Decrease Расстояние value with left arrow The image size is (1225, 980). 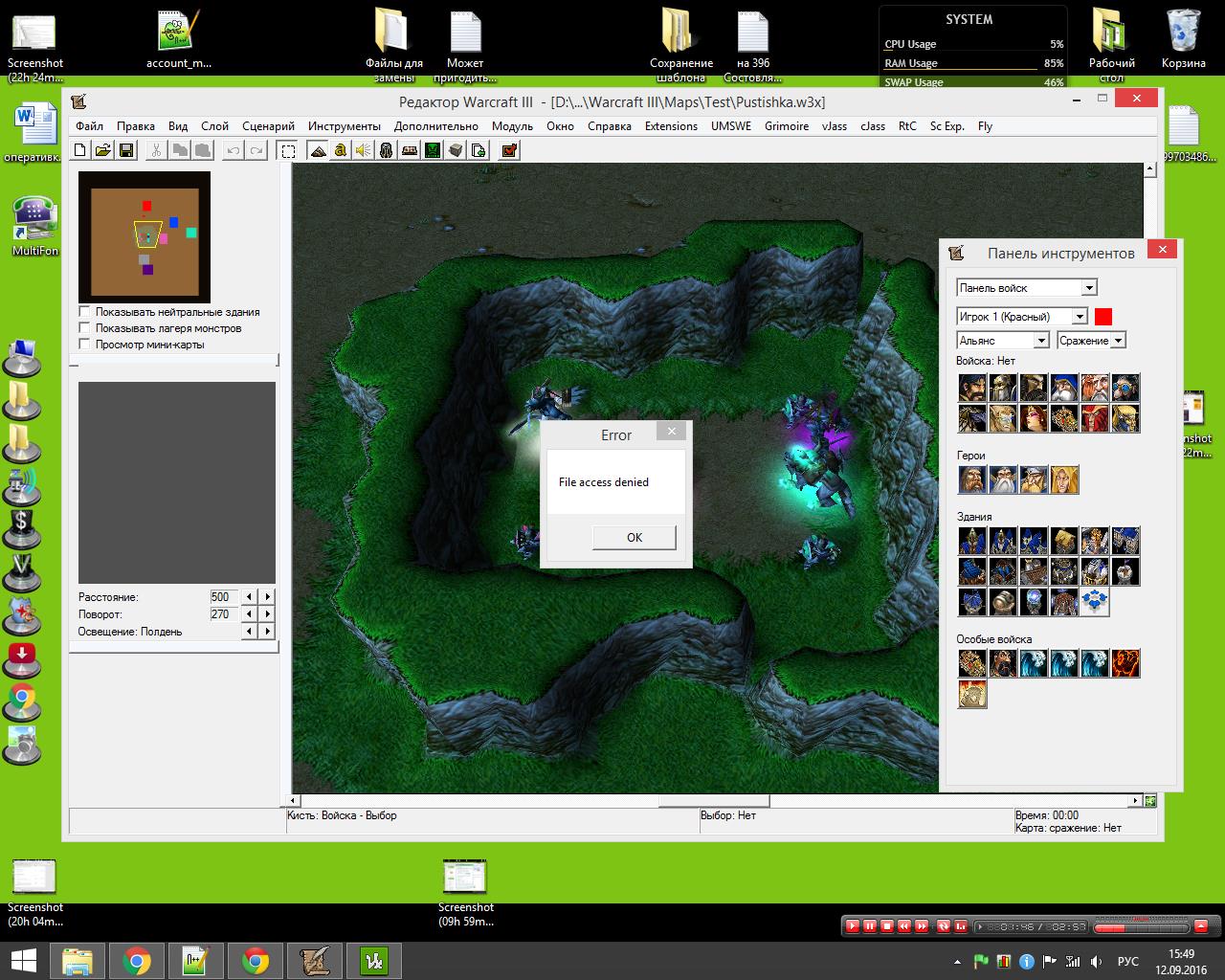click(x=250, y=597)
